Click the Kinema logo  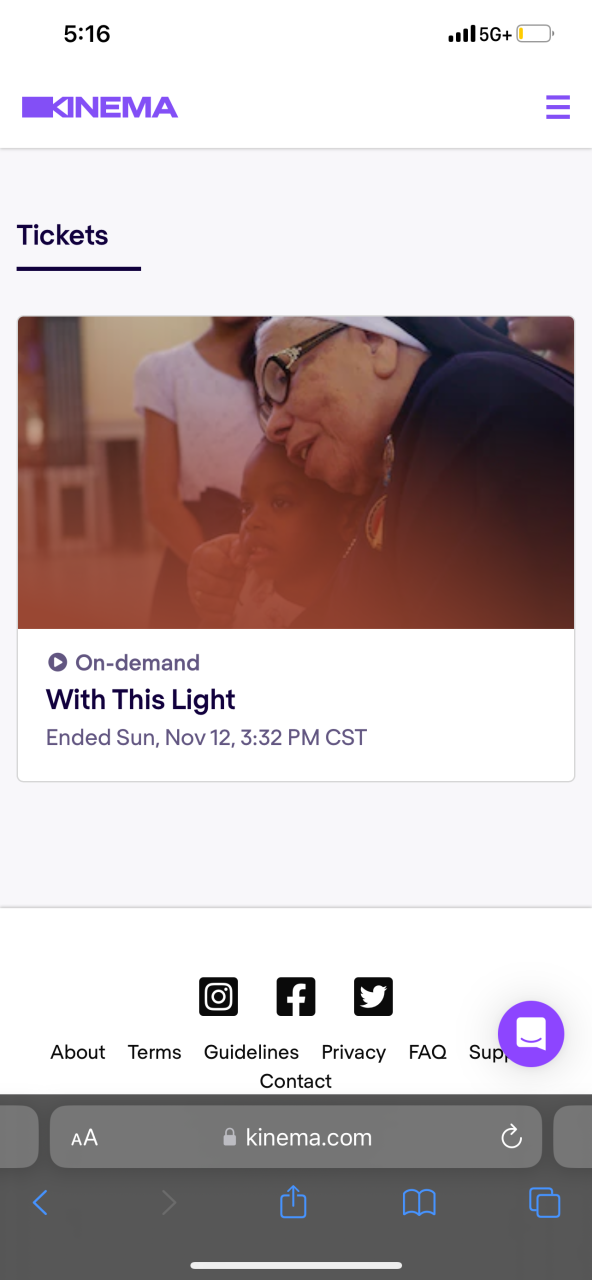pyautogui.click(x=100, y=107)
